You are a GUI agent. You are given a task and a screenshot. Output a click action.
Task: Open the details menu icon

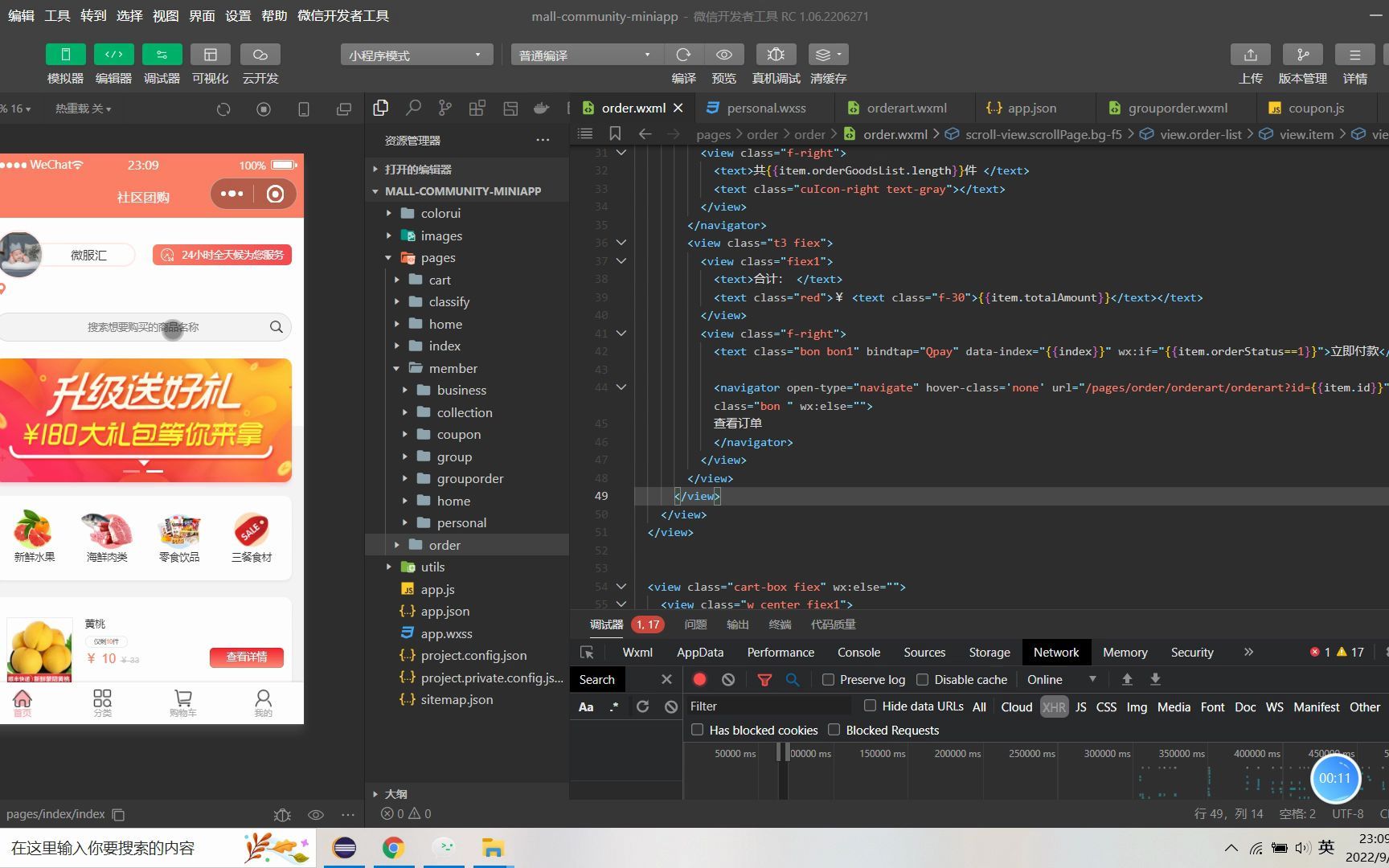click(x=1355, y=55)
